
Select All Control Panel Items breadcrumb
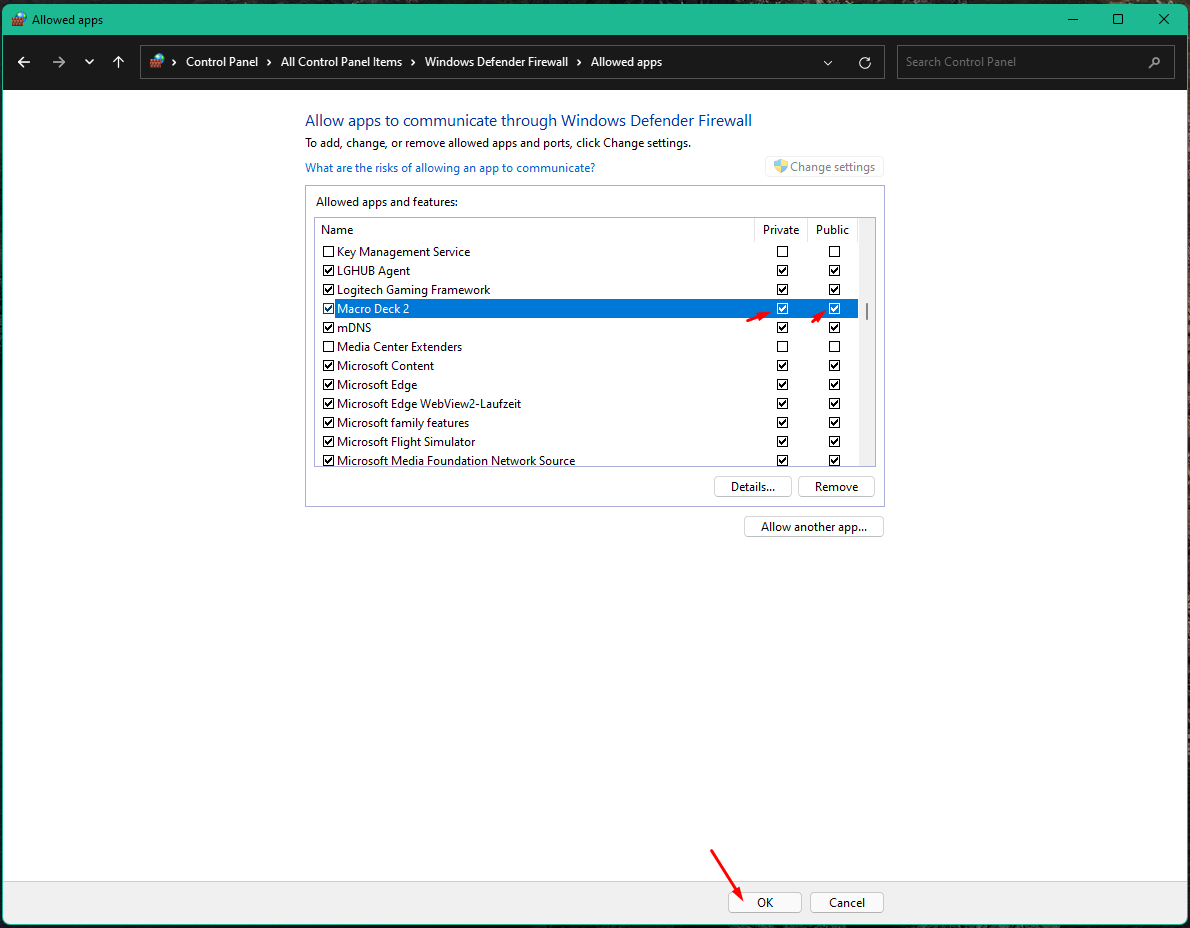[342, 62]
